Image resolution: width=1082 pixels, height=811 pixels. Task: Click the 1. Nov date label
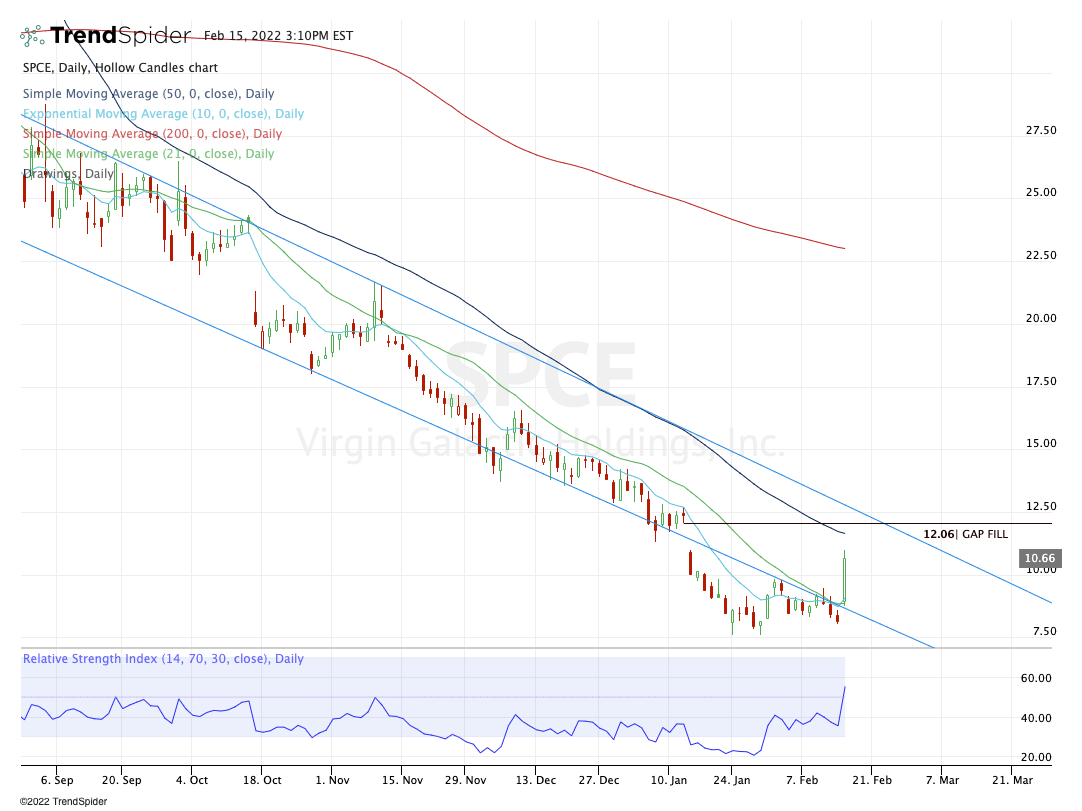332,780
